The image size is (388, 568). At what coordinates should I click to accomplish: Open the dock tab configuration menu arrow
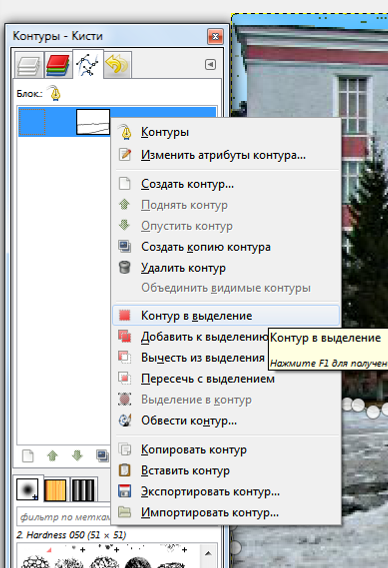pyautogui.click(x=210, y=64)
